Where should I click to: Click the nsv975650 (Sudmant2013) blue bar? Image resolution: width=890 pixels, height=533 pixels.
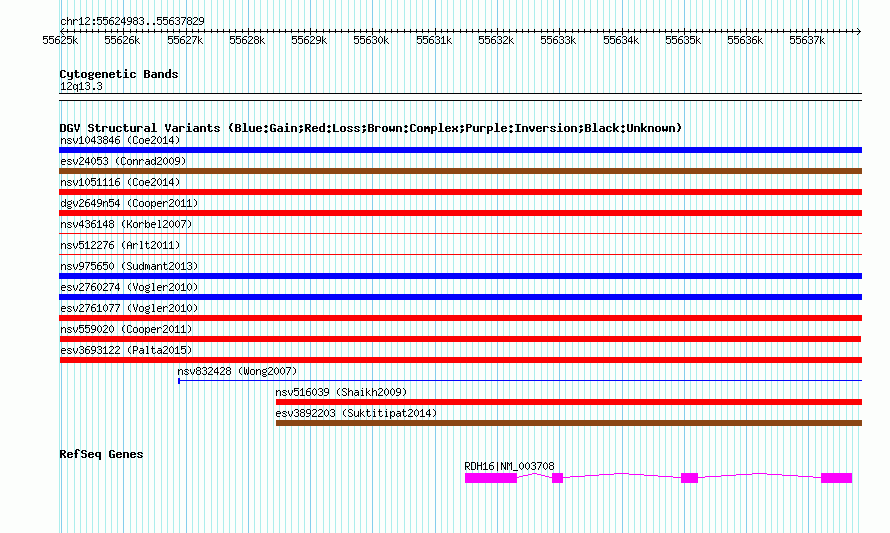[x=460, y=276]
